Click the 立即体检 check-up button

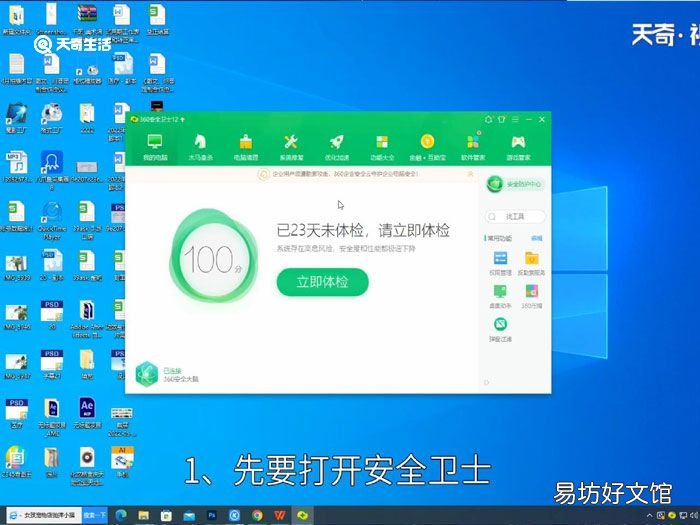pyautogui.click(x=323, y=282)
